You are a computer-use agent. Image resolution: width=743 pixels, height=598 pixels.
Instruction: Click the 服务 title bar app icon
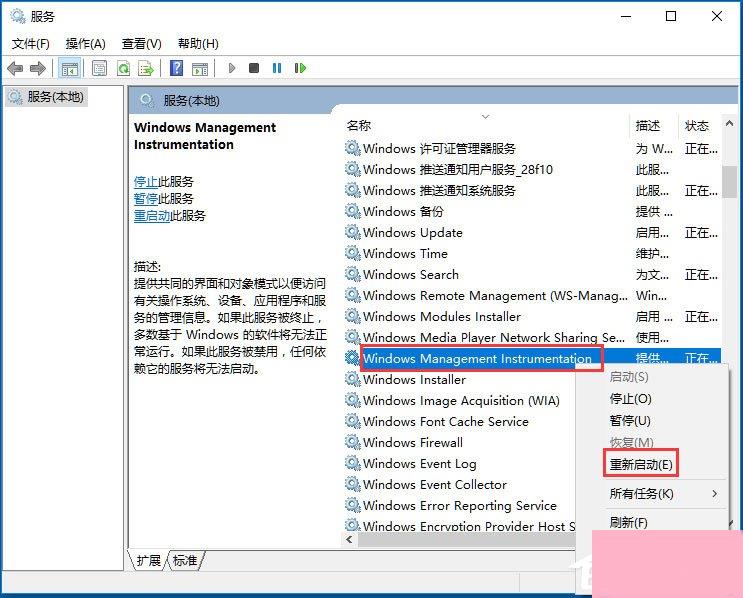pos(18,16)
